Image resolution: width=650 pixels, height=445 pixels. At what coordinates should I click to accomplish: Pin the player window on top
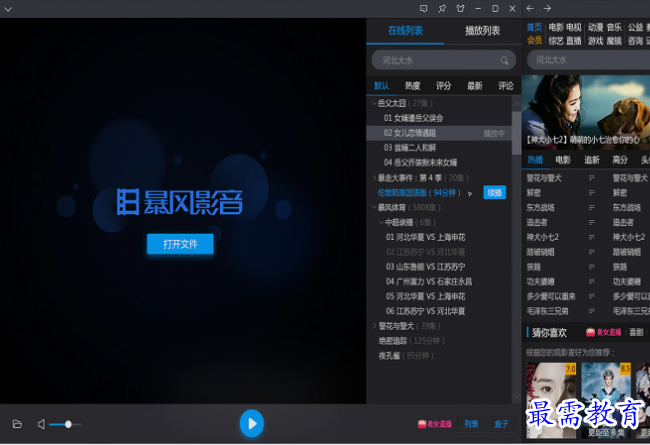(442, 9)
